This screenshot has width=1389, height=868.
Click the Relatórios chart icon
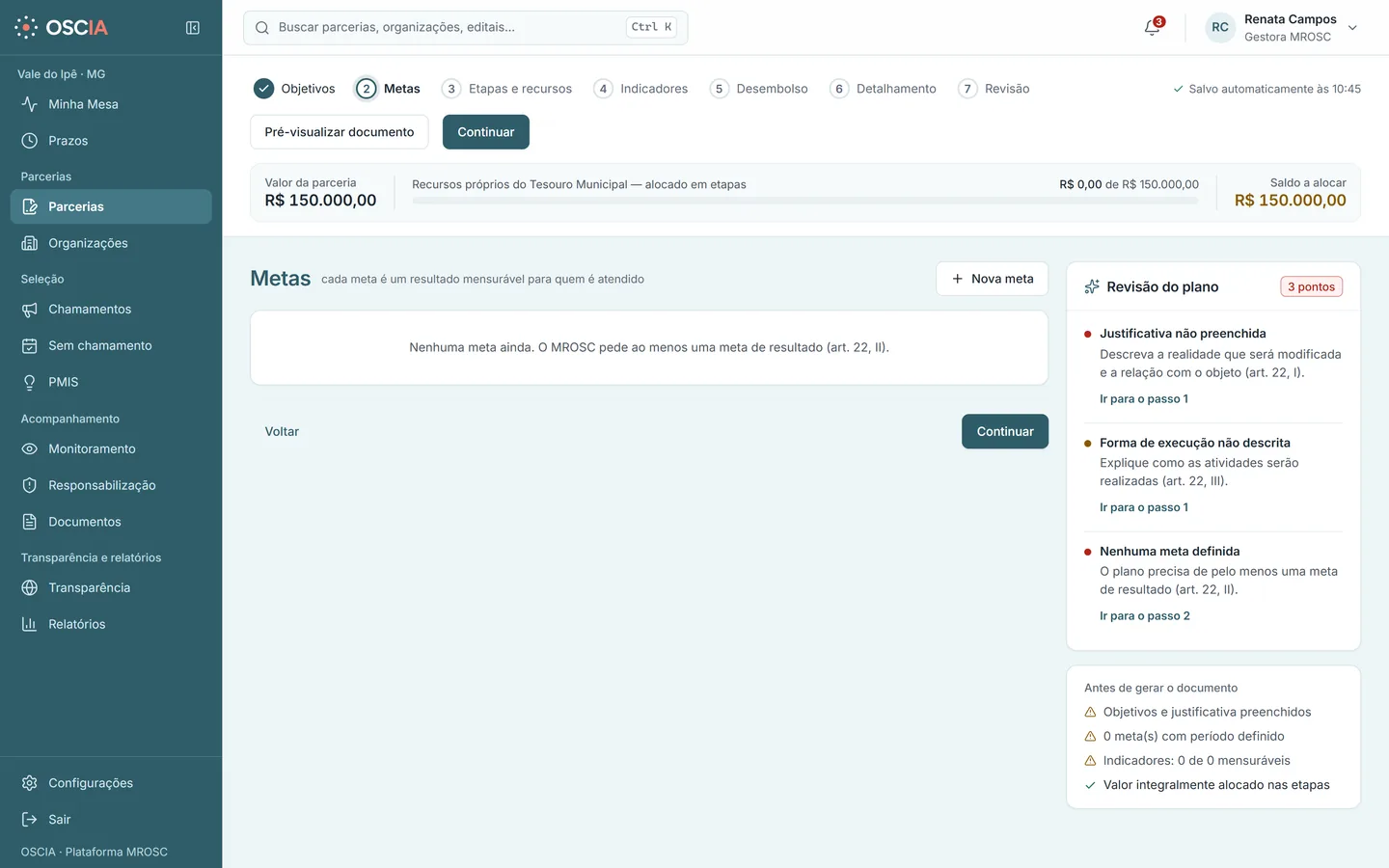click(x=30, y=624)
